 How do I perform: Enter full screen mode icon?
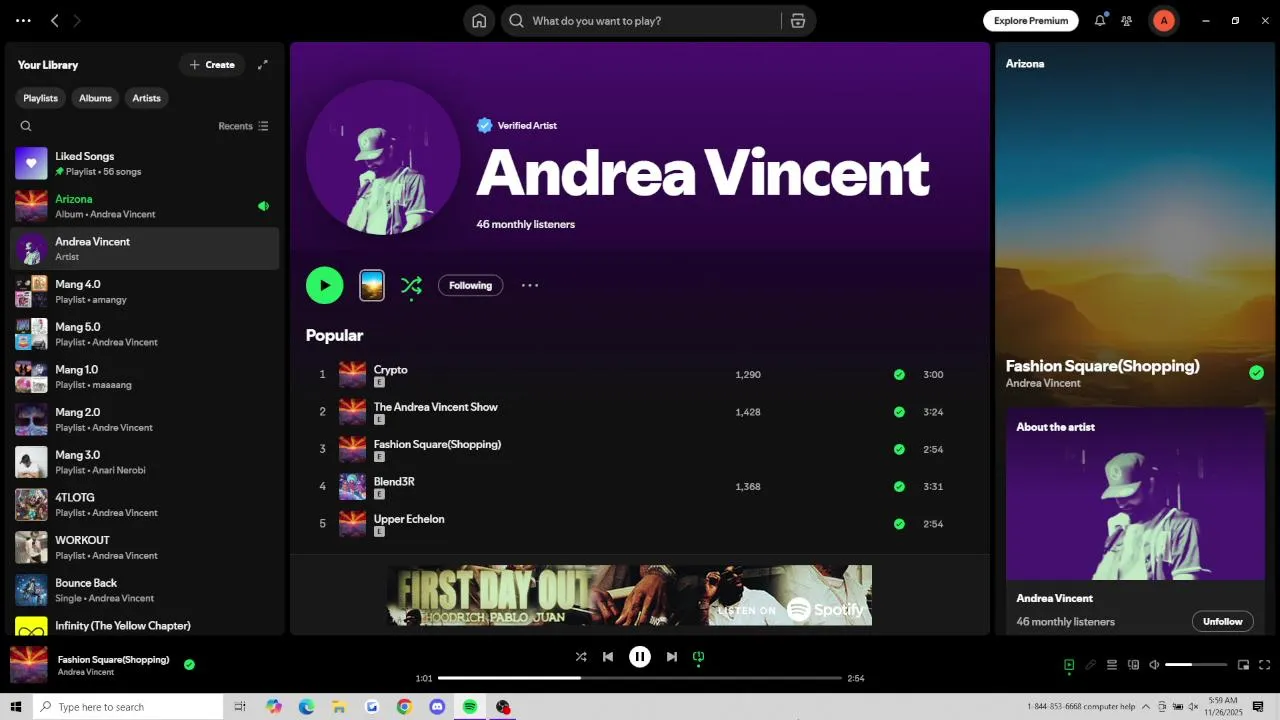coord(1265,665)
